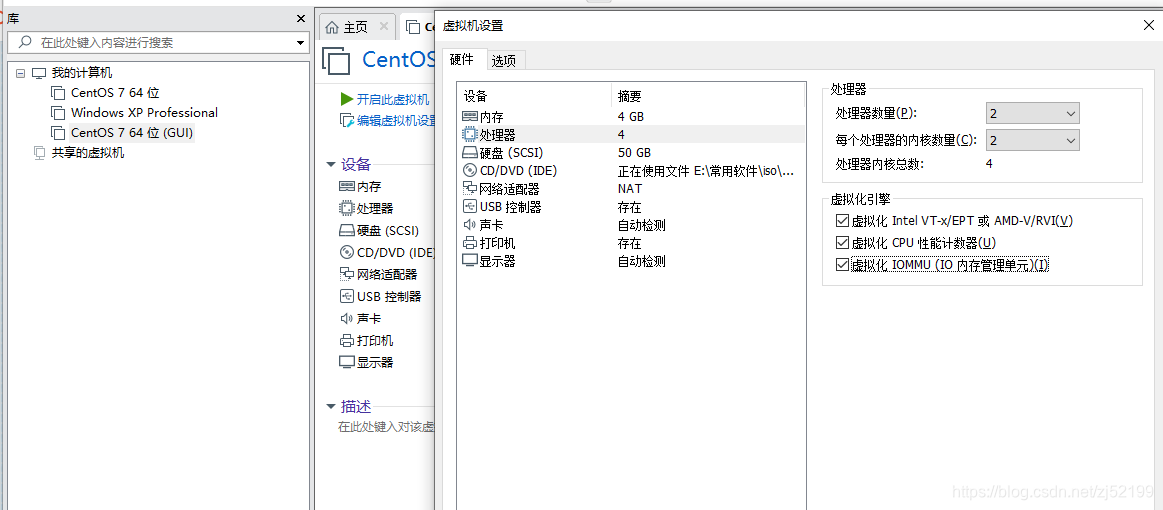Click 开启此虚拟机 link
This screenshot has width=1163, height=510.
pos(393,99)
